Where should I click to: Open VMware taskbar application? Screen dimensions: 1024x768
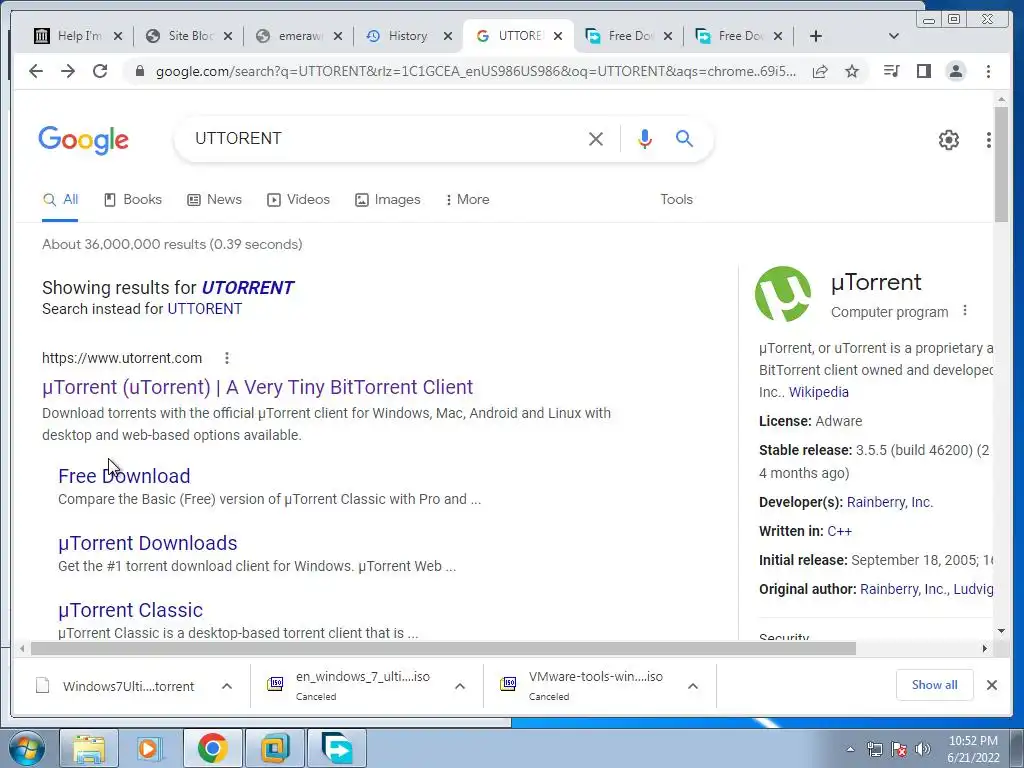click(275, 748)
